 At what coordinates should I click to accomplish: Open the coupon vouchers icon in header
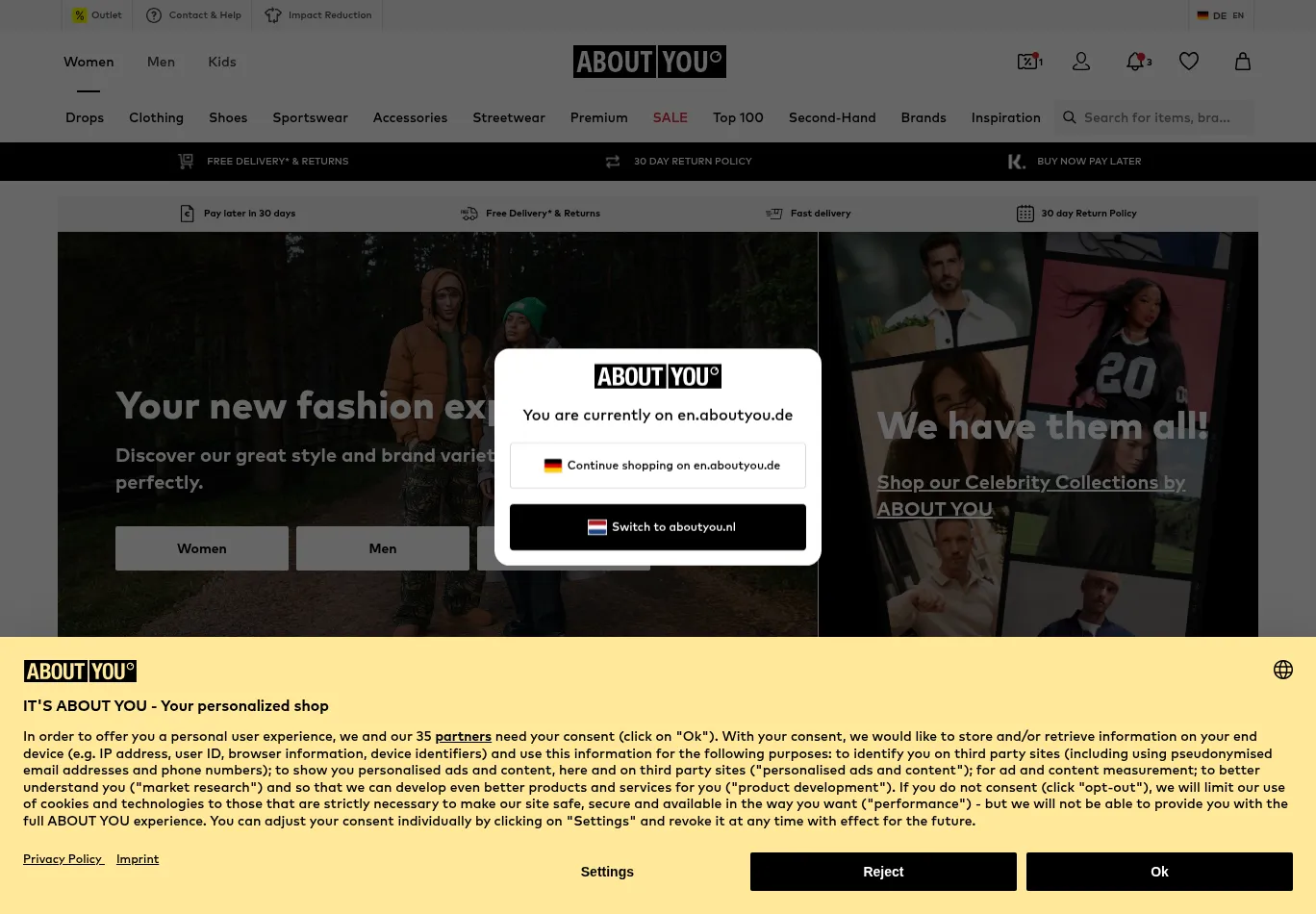click(x=1029, y=62)
